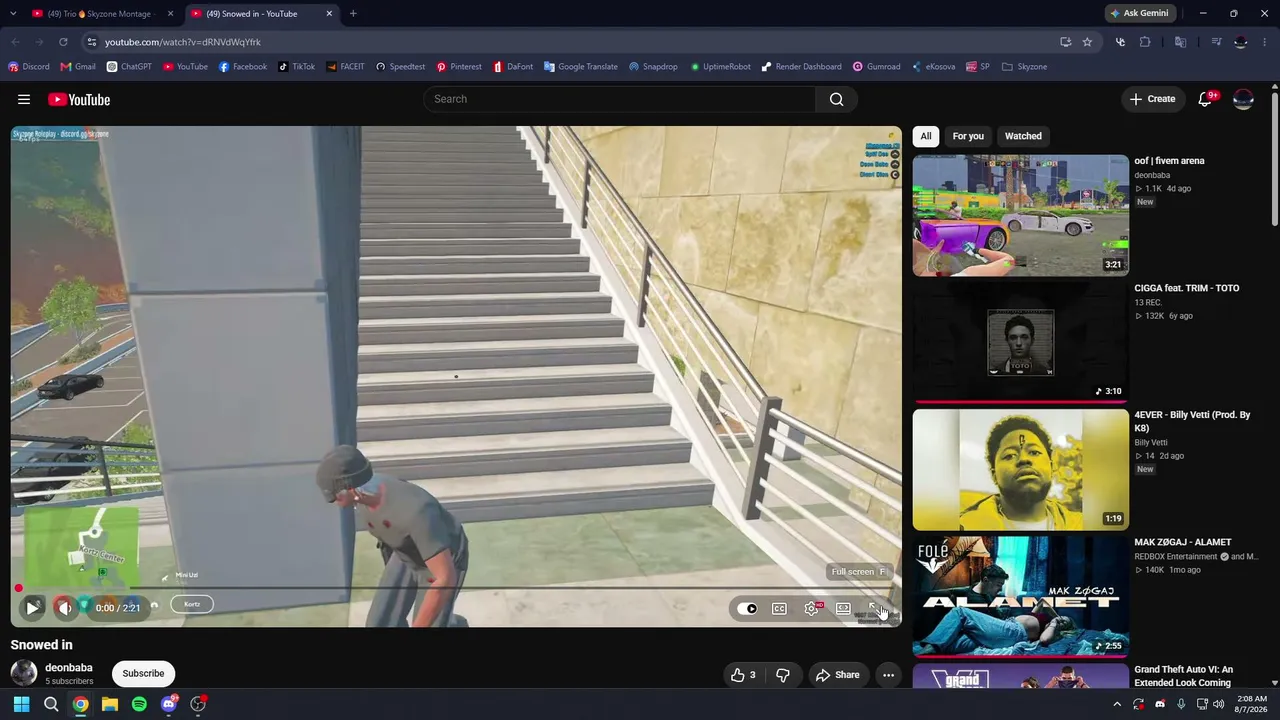Open Google Translate toolbar icon
The height and width of the screenshot is (720, 1280).
pos(1180,42)
